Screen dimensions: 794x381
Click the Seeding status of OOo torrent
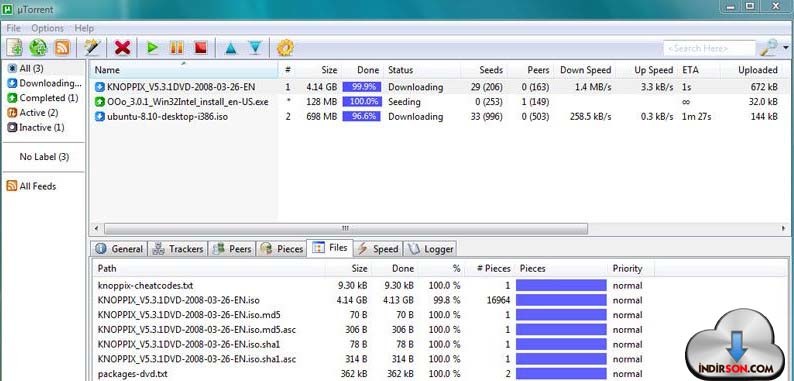click(x=404, y=102)
